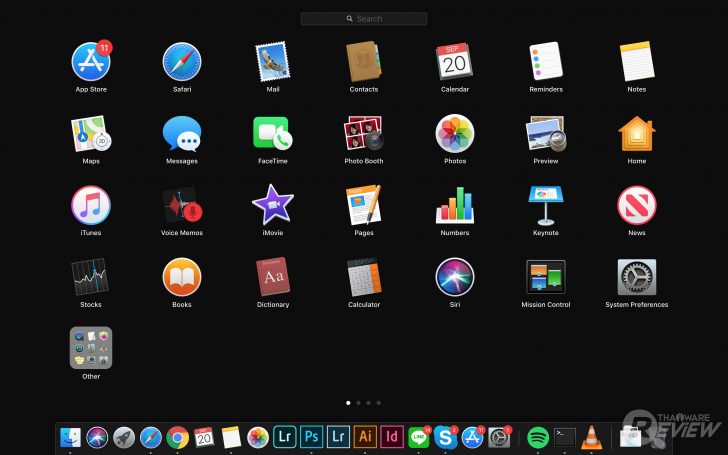Launch iTunes

coord(91,205)
